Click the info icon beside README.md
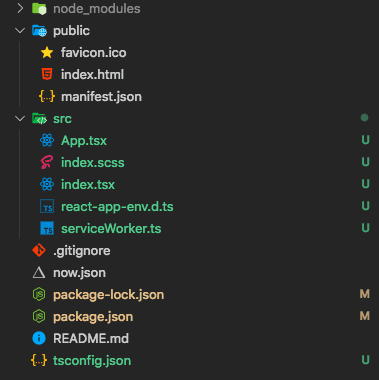 (x=39, y=338)
